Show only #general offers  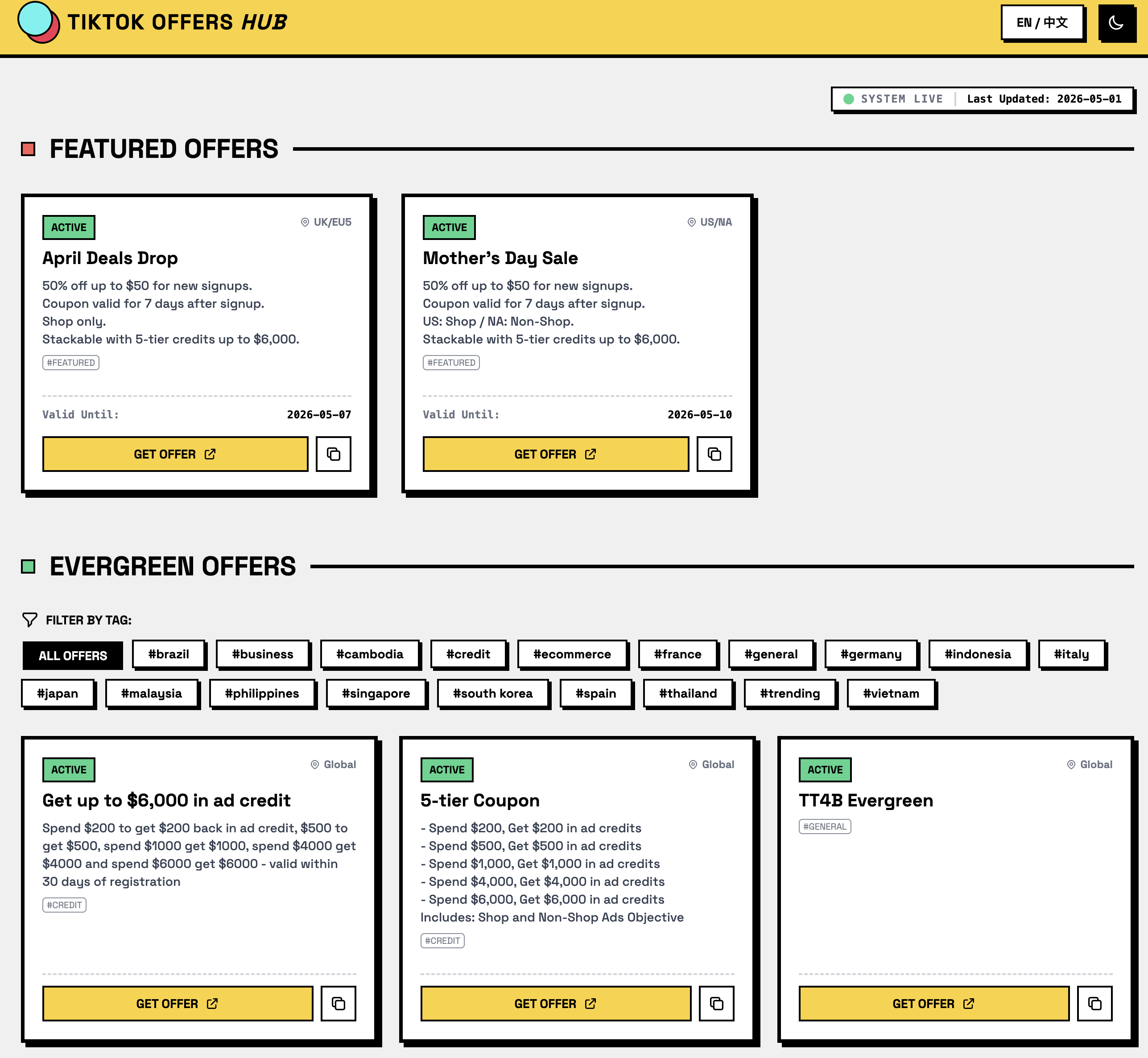(x=771, y=654)
